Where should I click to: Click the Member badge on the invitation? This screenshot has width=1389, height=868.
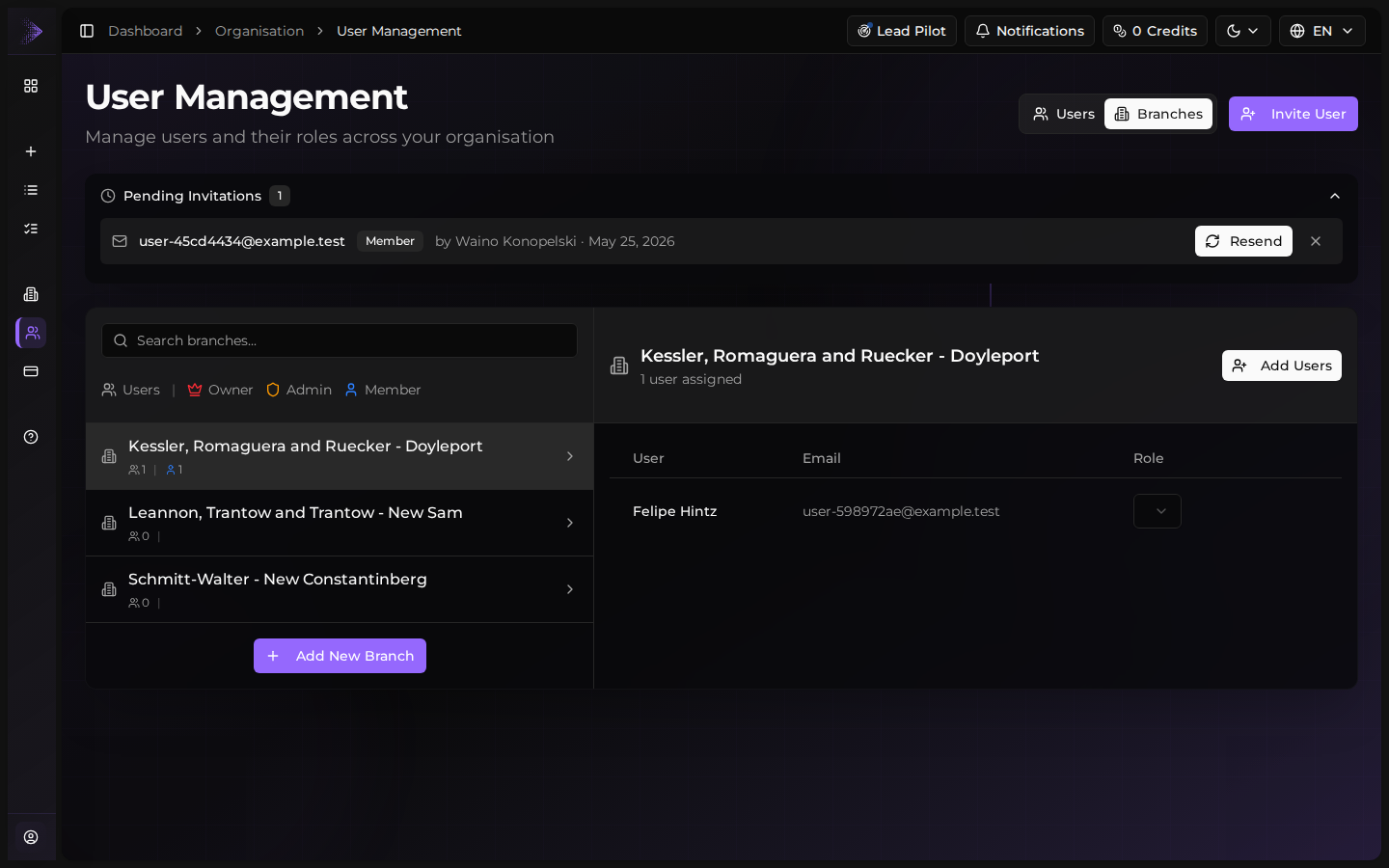coord(390,241)
